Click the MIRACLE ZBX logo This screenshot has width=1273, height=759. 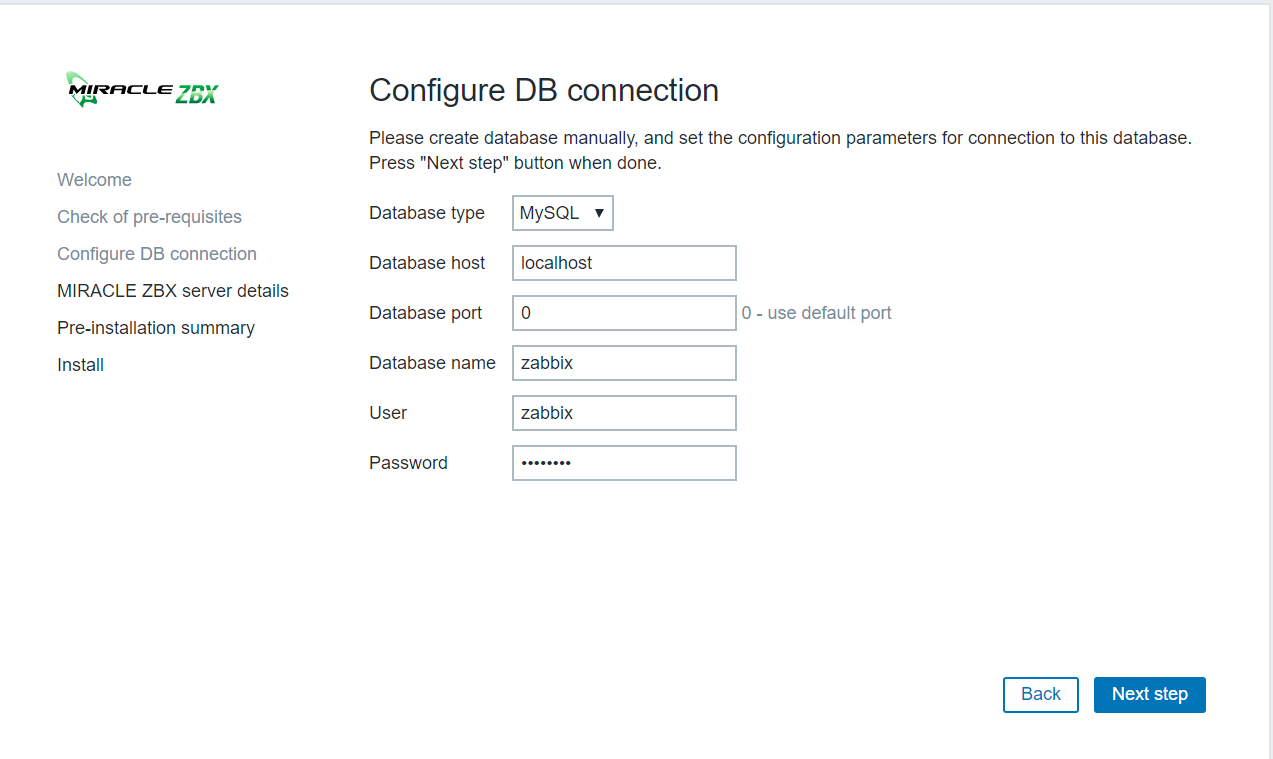(142, 91)
